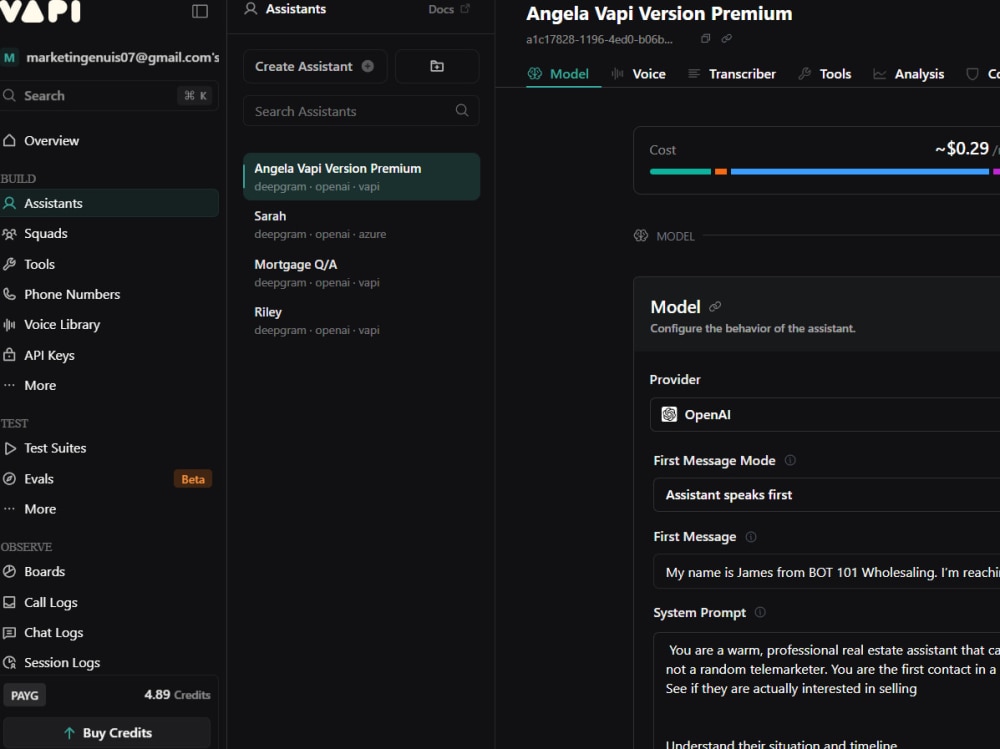Screen dimensions: 1000x749
Task: Select the Riley assistant
Action: [362, 320]
